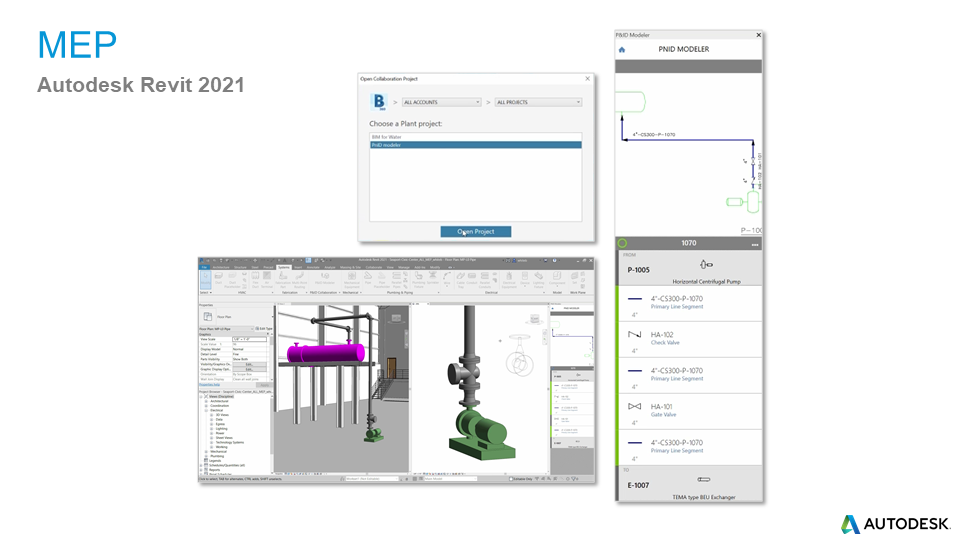Click the green circle icon beside 1070

622,243
